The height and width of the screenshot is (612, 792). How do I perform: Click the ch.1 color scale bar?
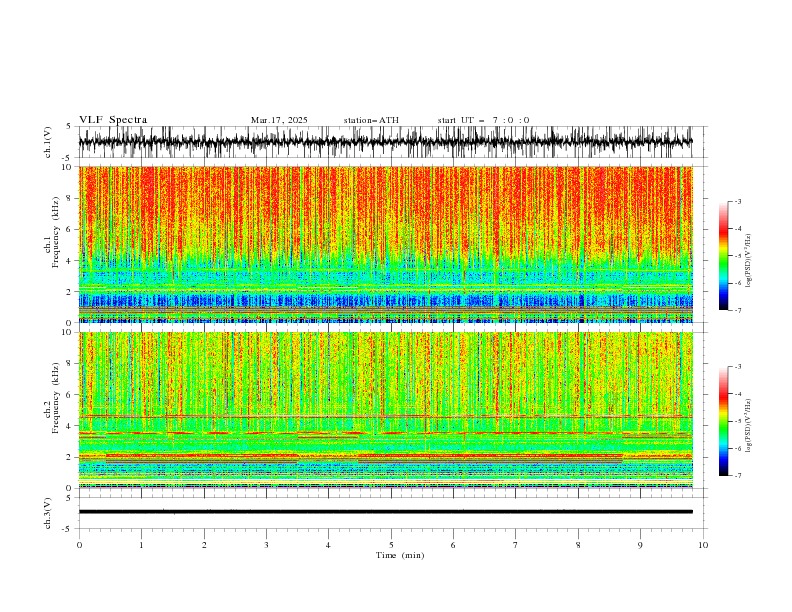tap(724, 256)
